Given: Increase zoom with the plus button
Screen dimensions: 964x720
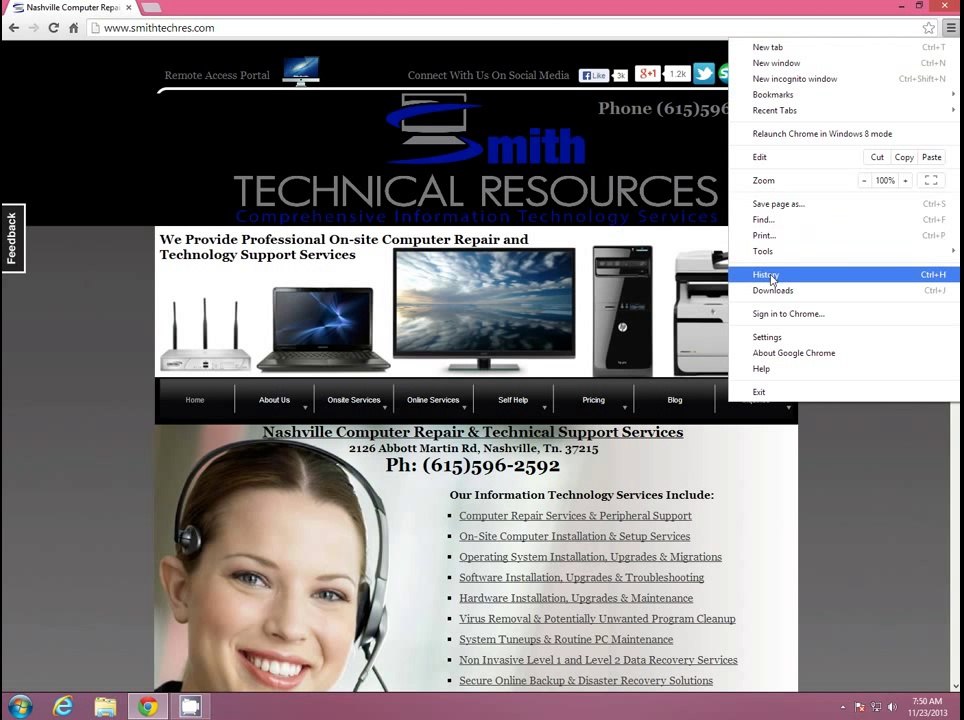Looking at the screenshot, I should [905, 181].
